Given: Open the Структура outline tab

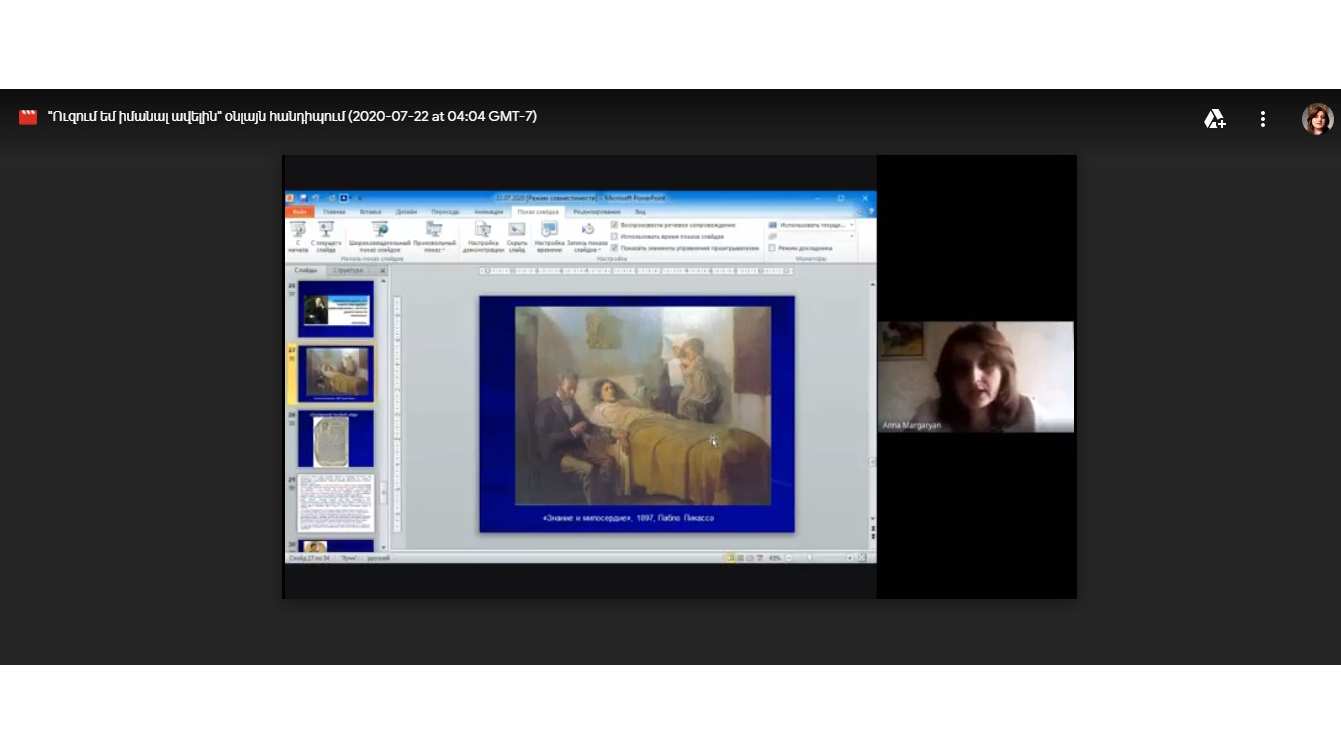Looking at the screenshot, I should [x=348, y=270].
